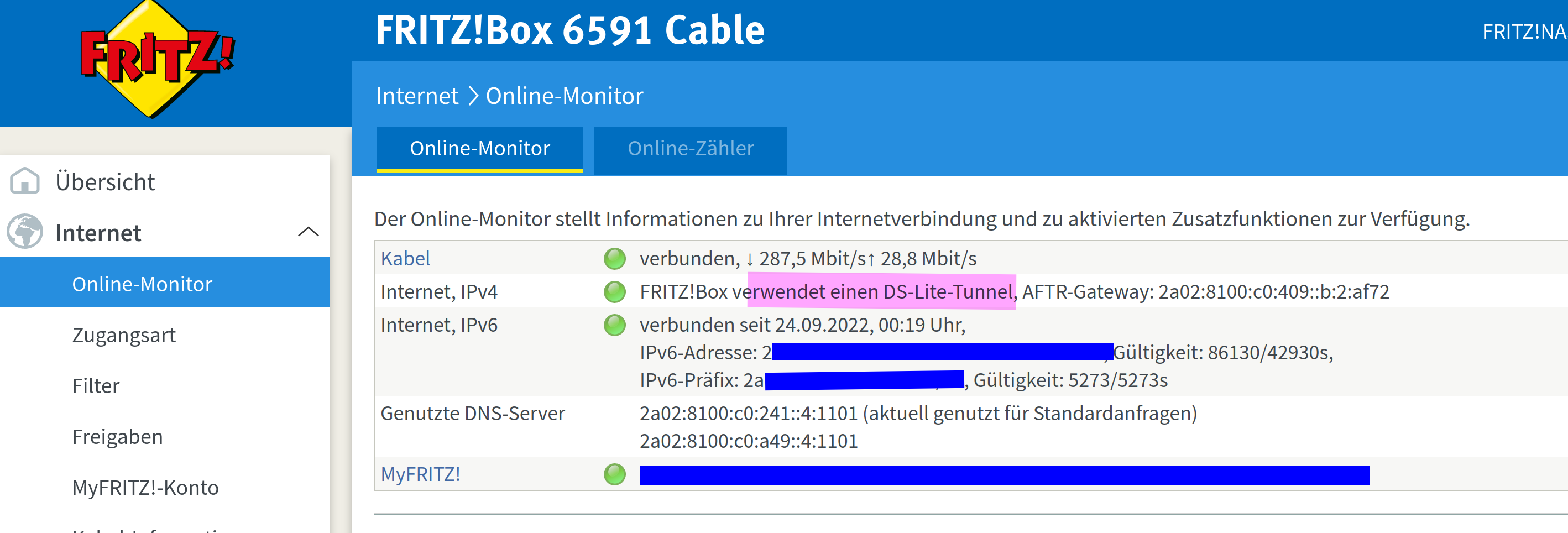Open MyFRITZ!-Konto in sidebar

[145, 488]
